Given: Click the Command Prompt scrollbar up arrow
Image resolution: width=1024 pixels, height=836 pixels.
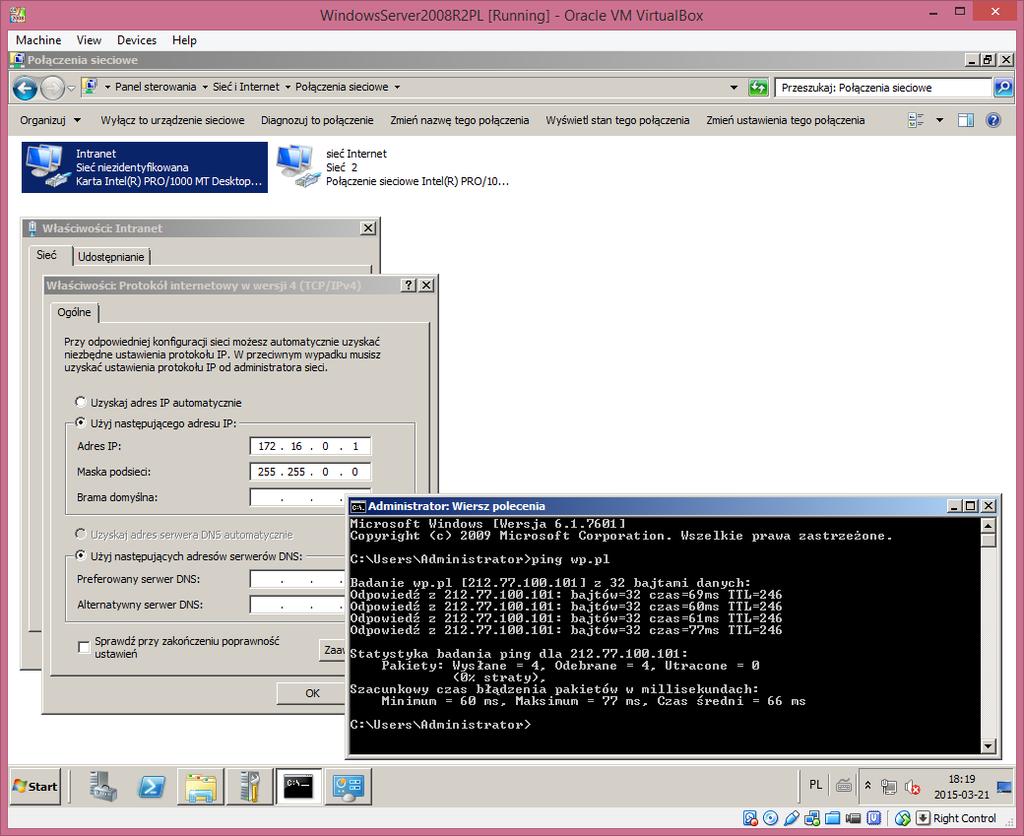Looking at the screenshot, I should 988,526.
